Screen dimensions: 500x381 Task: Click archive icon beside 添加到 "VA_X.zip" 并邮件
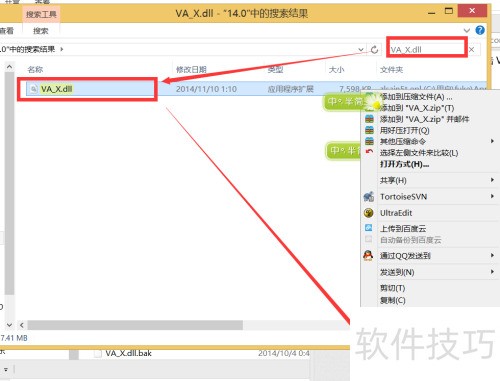pos(369,119)
